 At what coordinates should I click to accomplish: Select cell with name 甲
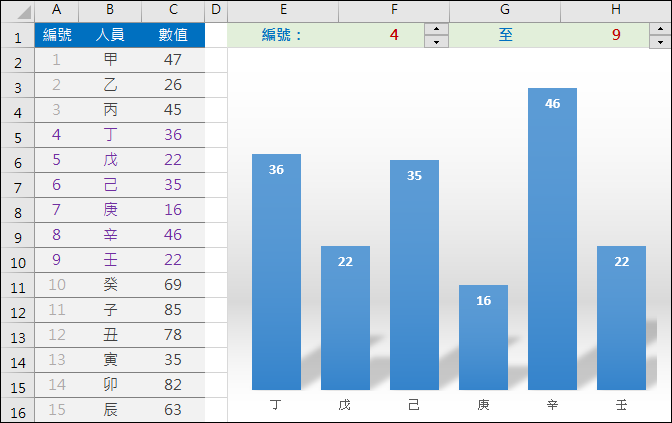click(x=110, y=60)
